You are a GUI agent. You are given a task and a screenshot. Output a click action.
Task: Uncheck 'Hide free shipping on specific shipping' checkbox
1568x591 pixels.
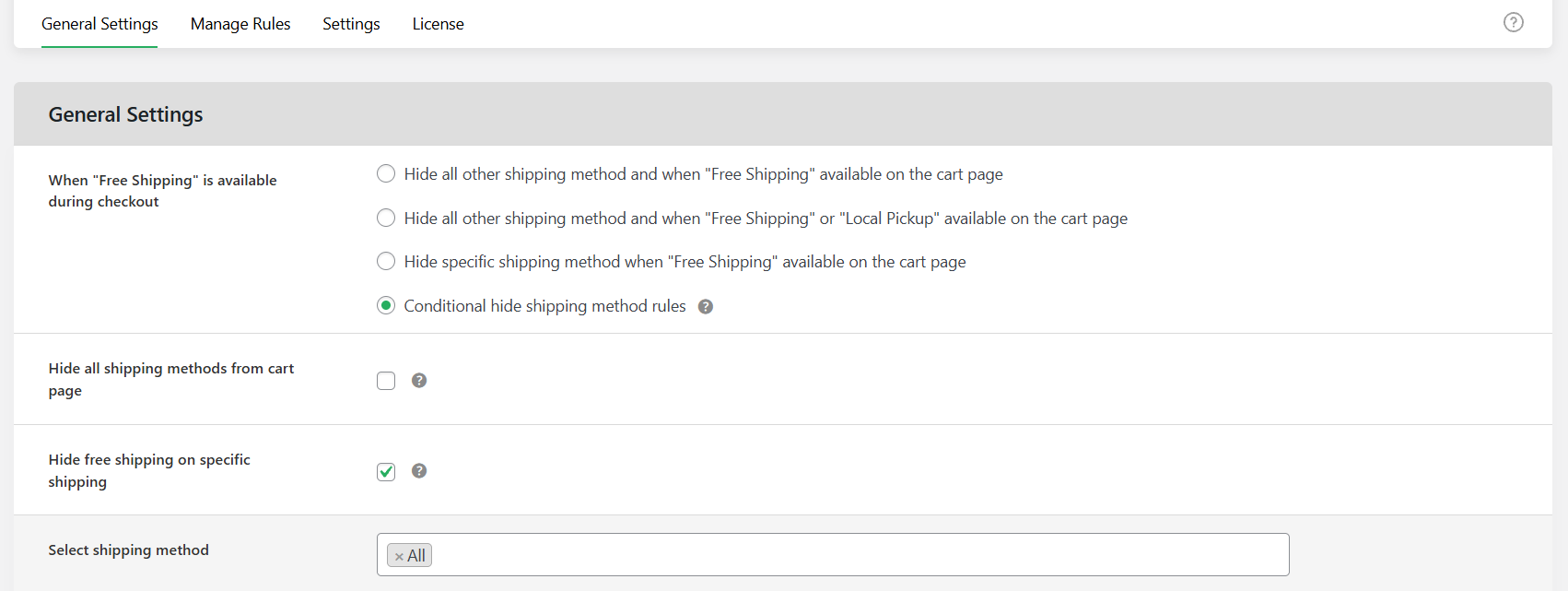pyautogui.click(x=386, y=472)
